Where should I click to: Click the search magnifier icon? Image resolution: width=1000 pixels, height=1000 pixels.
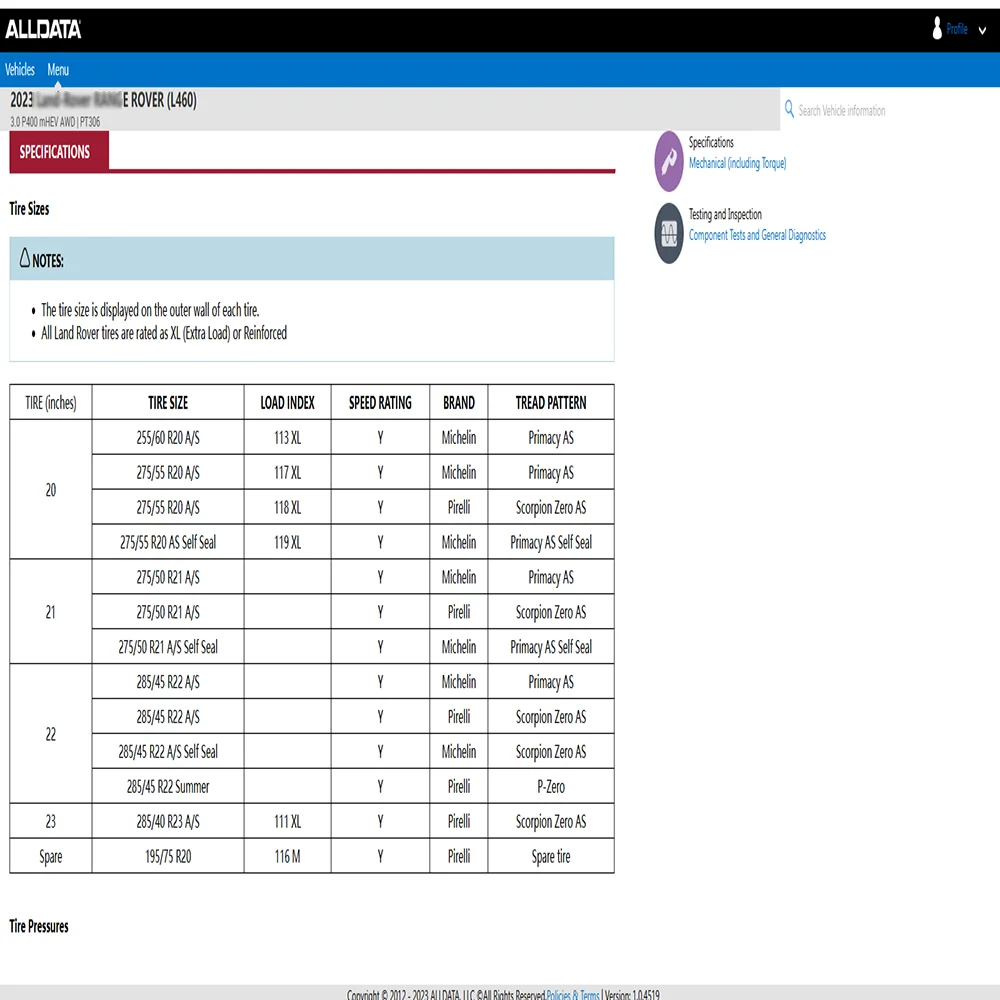[789, 109]
